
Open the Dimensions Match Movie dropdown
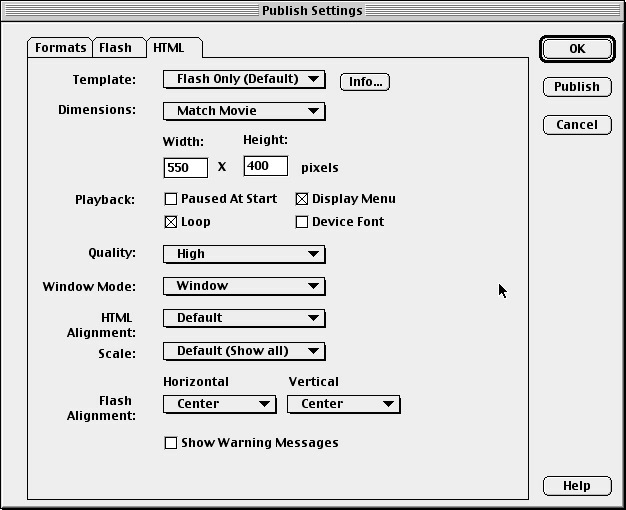(244, 111)
